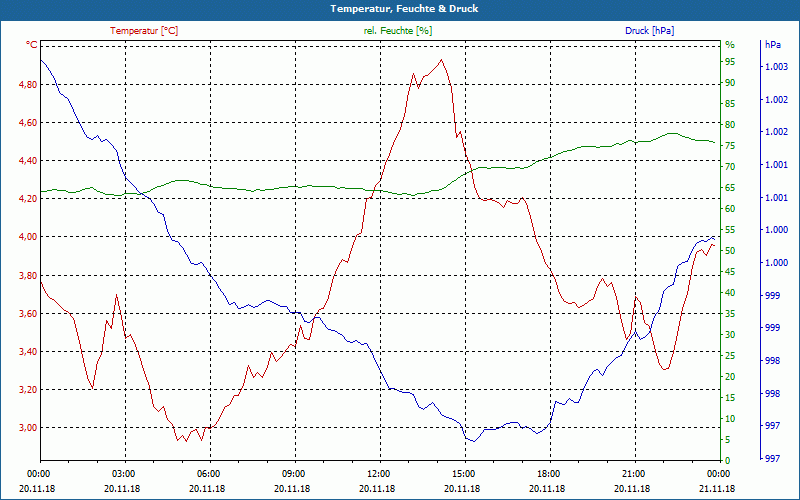Click the 30 humidity tick label

(730, 335)
